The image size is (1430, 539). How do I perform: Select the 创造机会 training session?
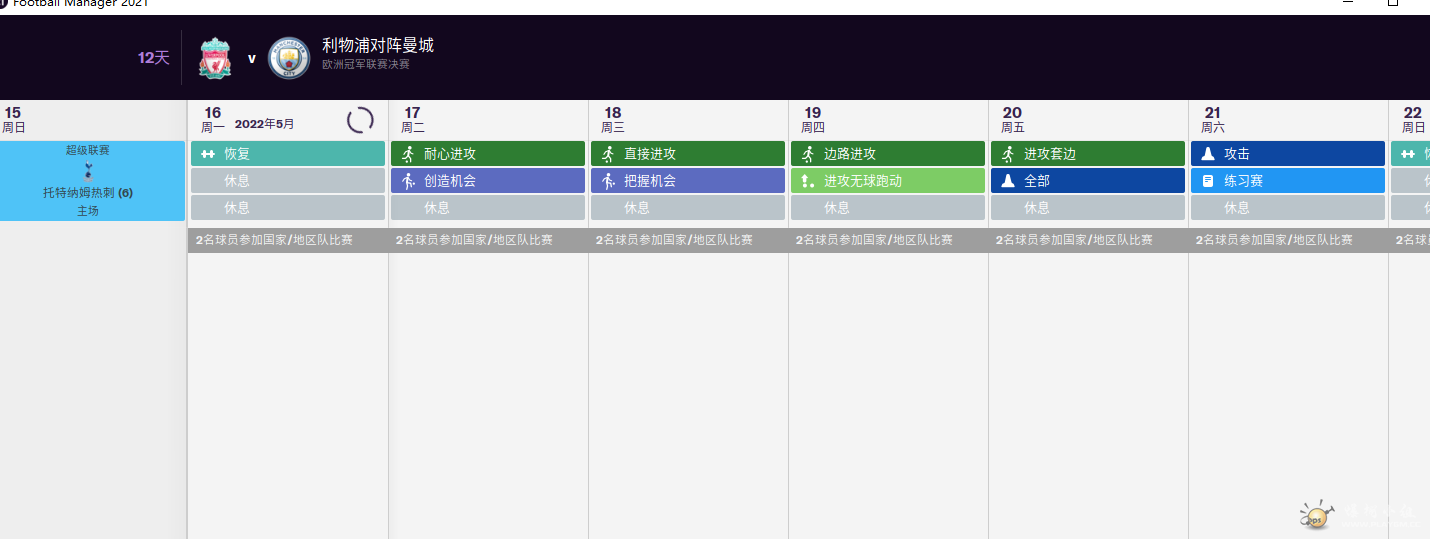click(x=488, y=181)
